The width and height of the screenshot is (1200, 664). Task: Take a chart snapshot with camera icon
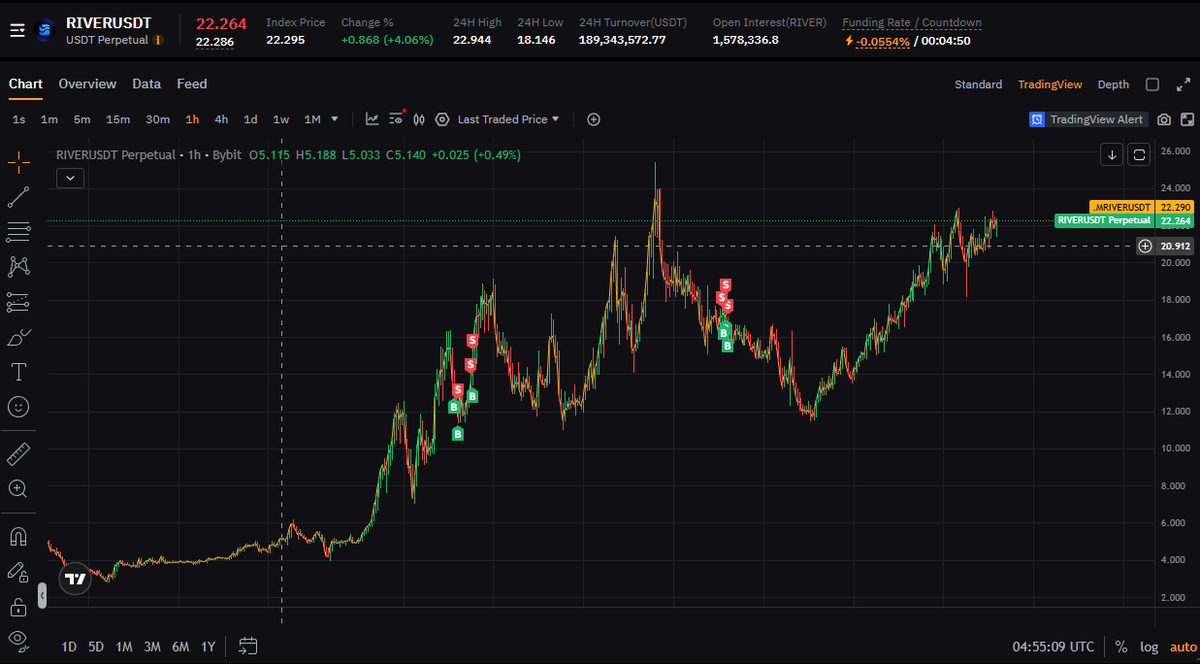[x=1164, y=119]
